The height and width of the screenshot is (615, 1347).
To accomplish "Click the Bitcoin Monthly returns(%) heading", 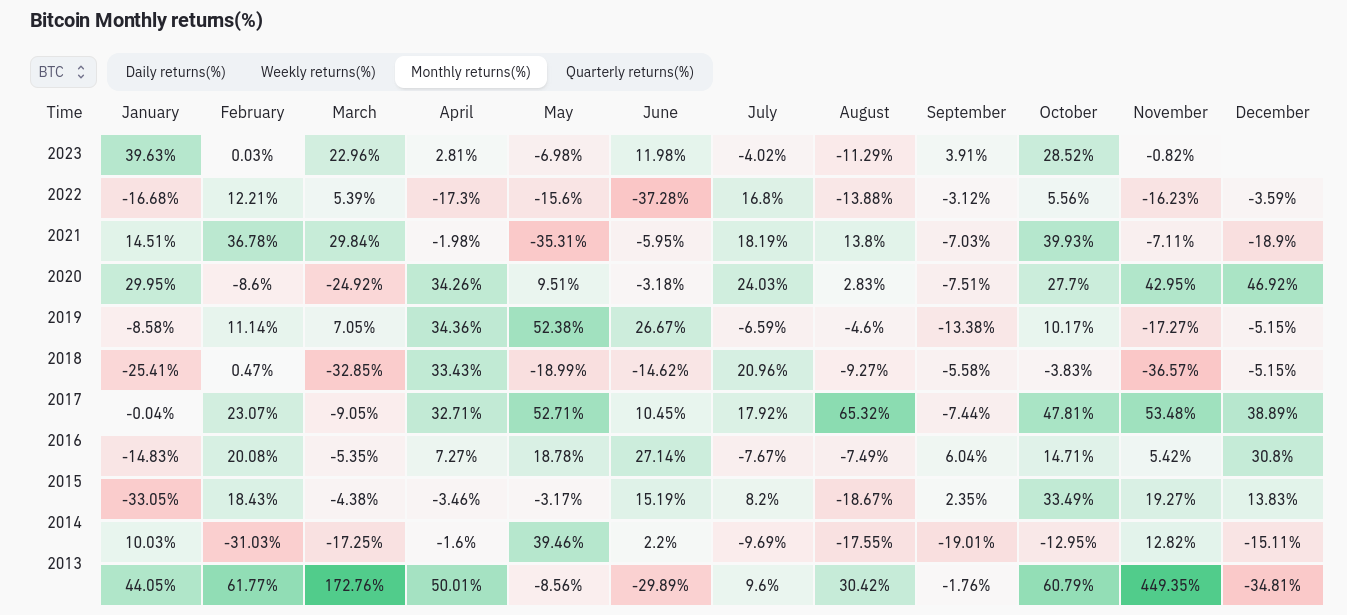I will [146, 20].
